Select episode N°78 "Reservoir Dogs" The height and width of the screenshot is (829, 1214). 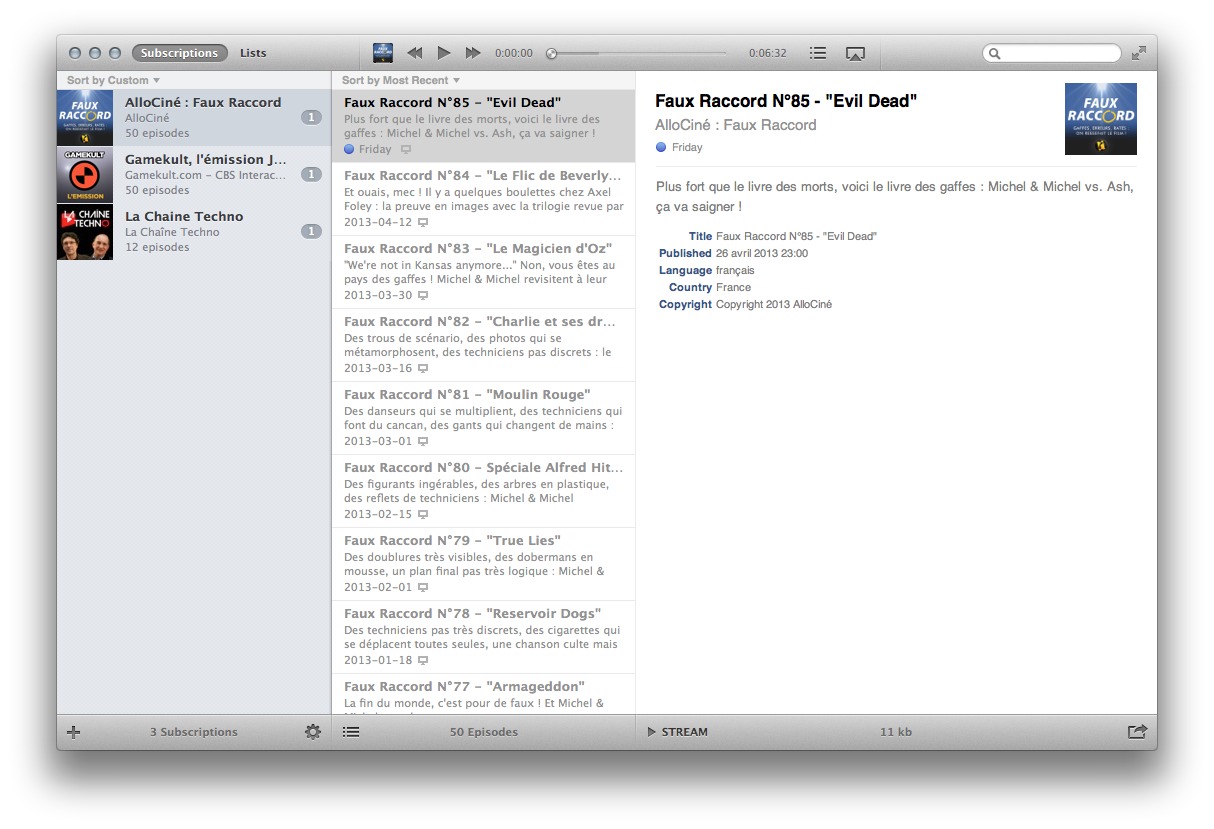(484, 637)
